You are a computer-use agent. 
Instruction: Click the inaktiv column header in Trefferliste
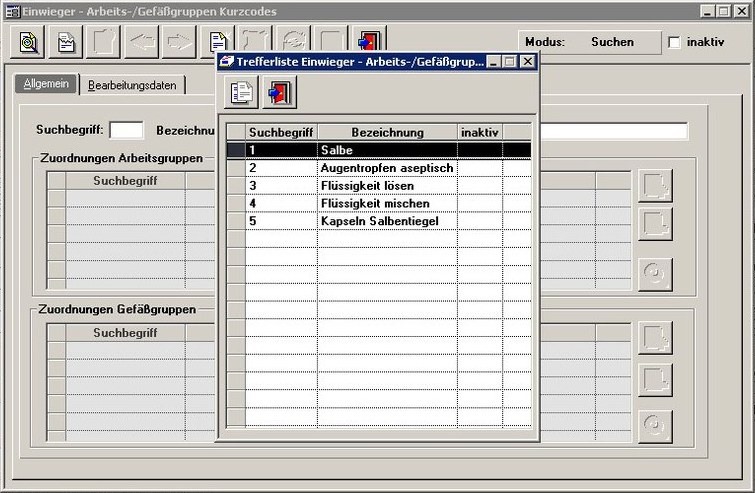(x=480, y=132)
